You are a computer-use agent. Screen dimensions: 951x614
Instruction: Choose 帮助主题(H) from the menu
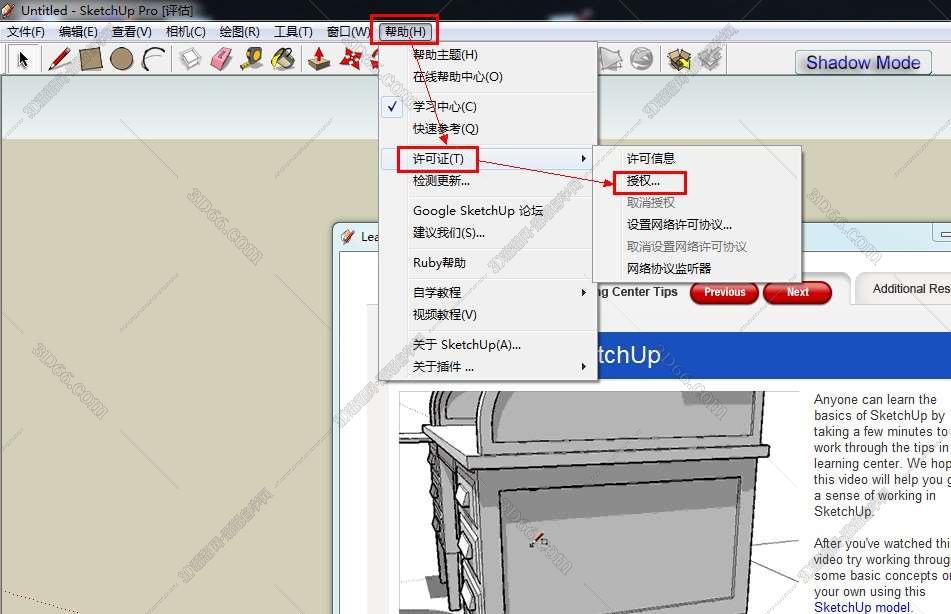[x=489, y=55]
